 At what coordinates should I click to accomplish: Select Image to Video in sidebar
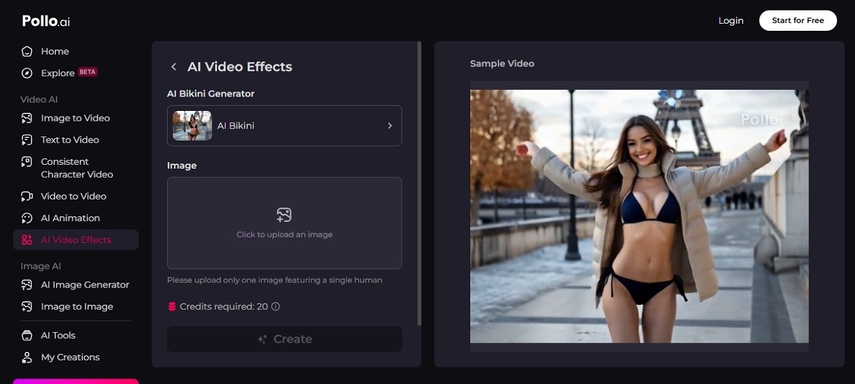tap(76, 118)
